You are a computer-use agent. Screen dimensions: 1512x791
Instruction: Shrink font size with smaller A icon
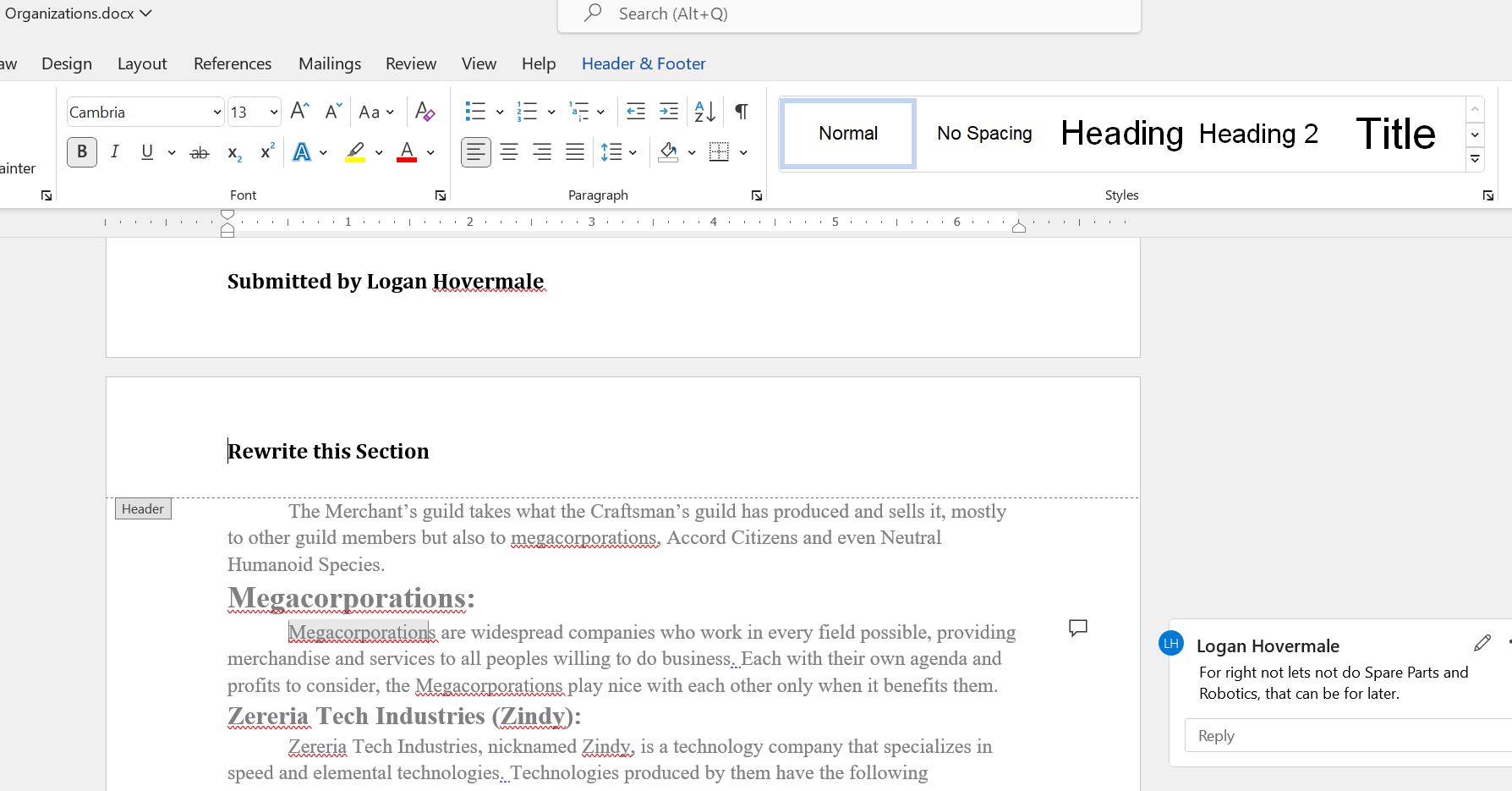point(333,112)
